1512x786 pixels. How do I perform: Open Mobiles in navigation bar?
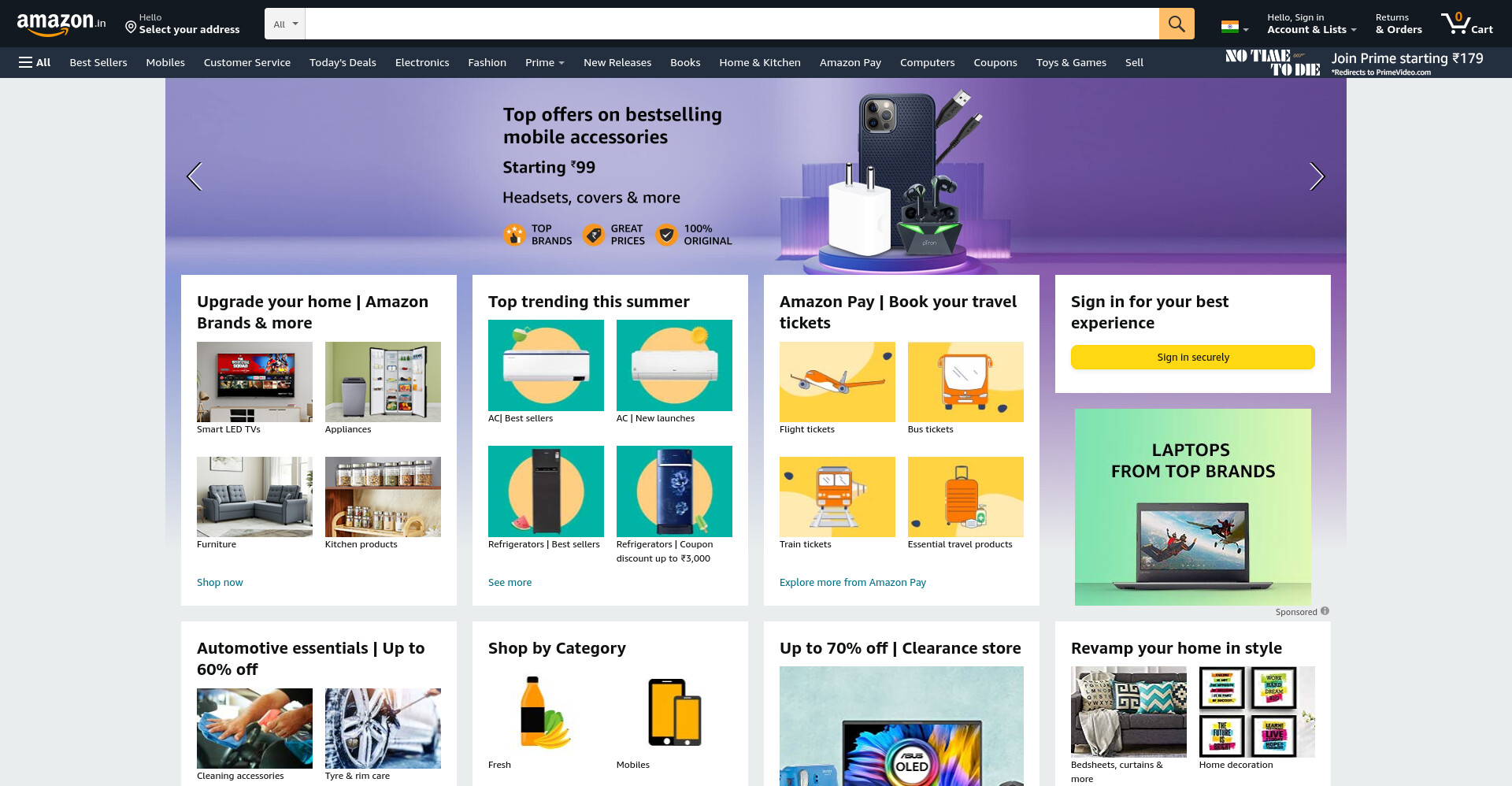pos(165,62)
